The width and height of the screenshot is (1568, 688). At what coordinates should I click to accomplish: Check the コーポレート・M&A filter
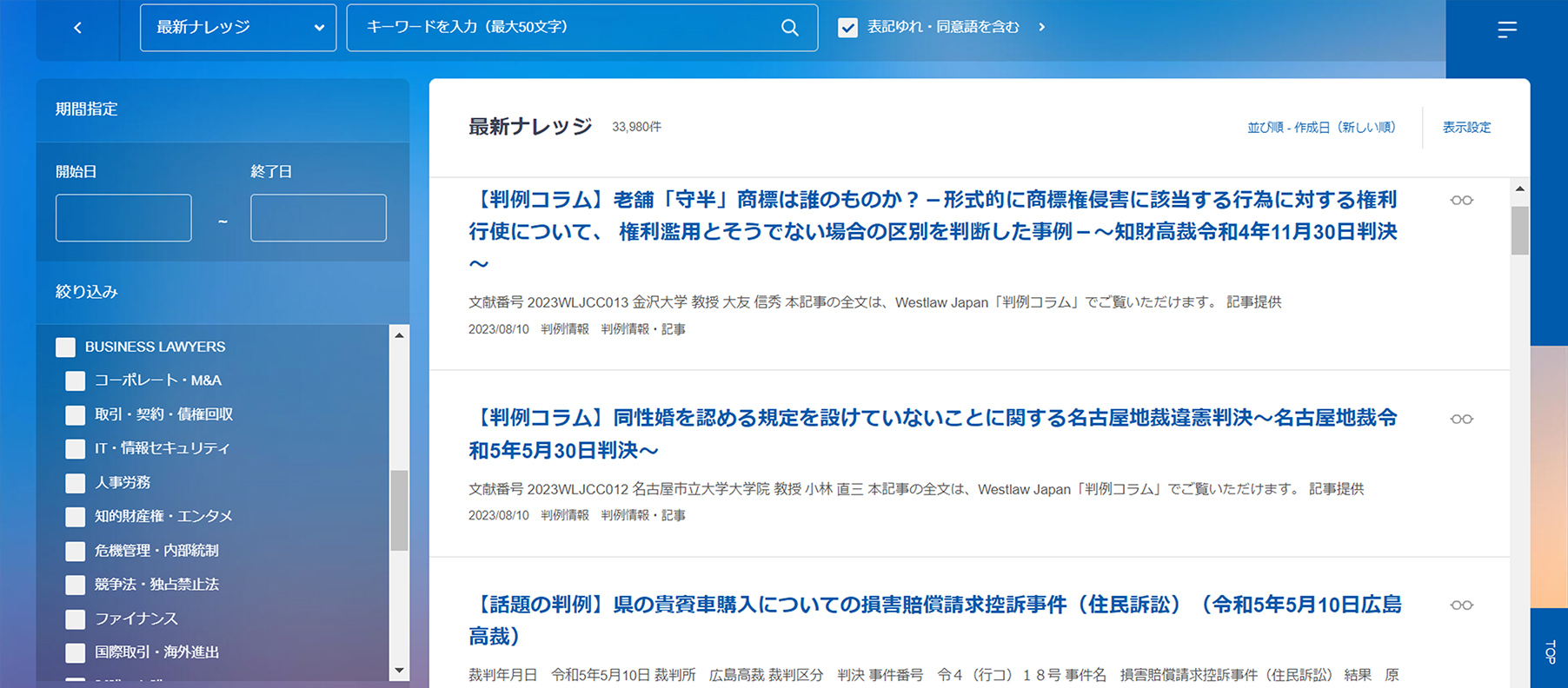coord(76,380)
